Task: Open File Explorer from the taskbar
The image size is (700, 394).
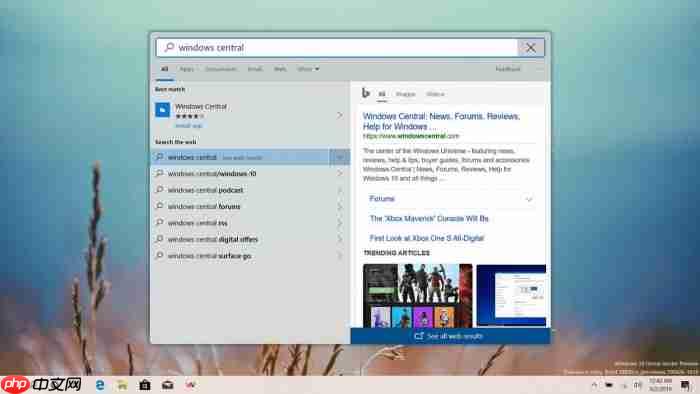Action: (122, 385)
